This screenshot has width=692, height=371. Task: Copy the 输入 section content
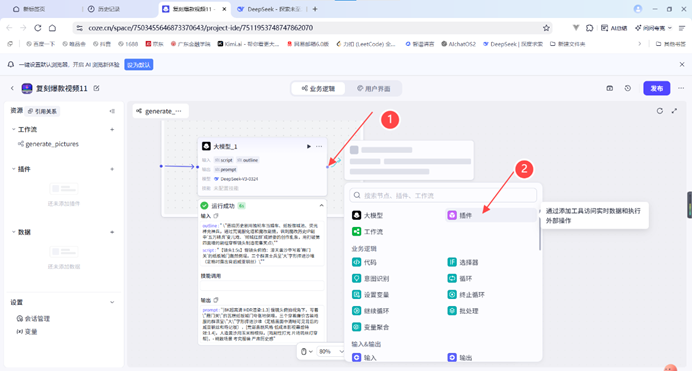tap(216, 216)
